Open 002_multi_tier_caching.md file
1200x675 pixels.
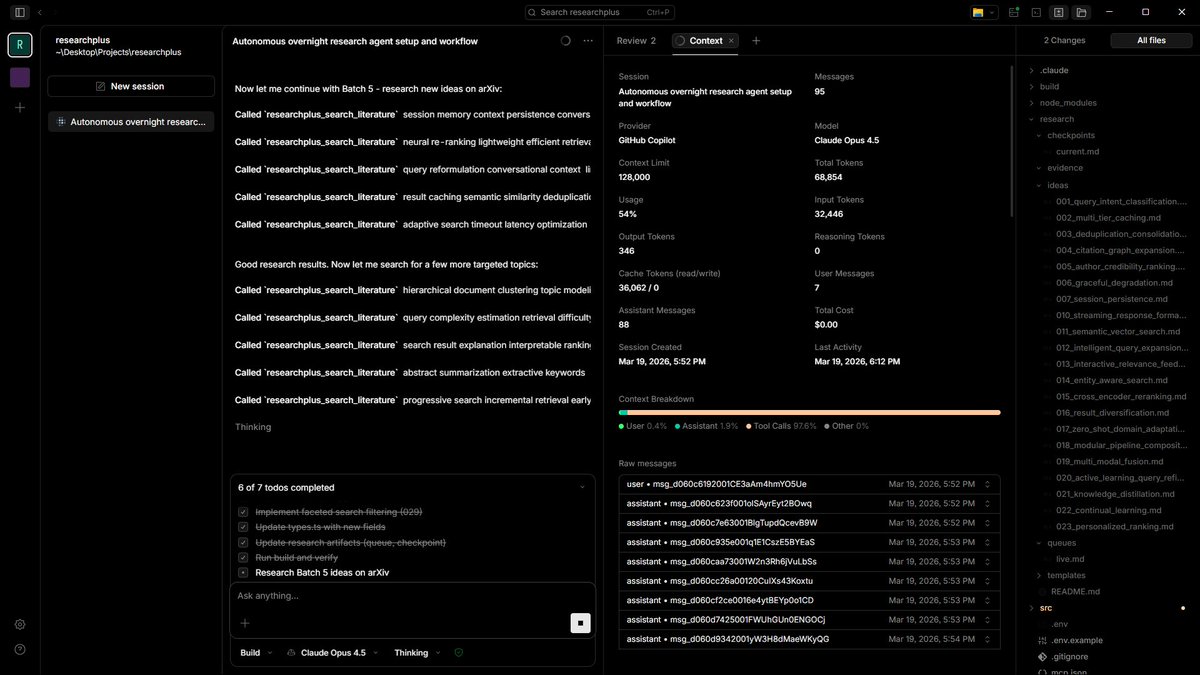coord(1108,217)
